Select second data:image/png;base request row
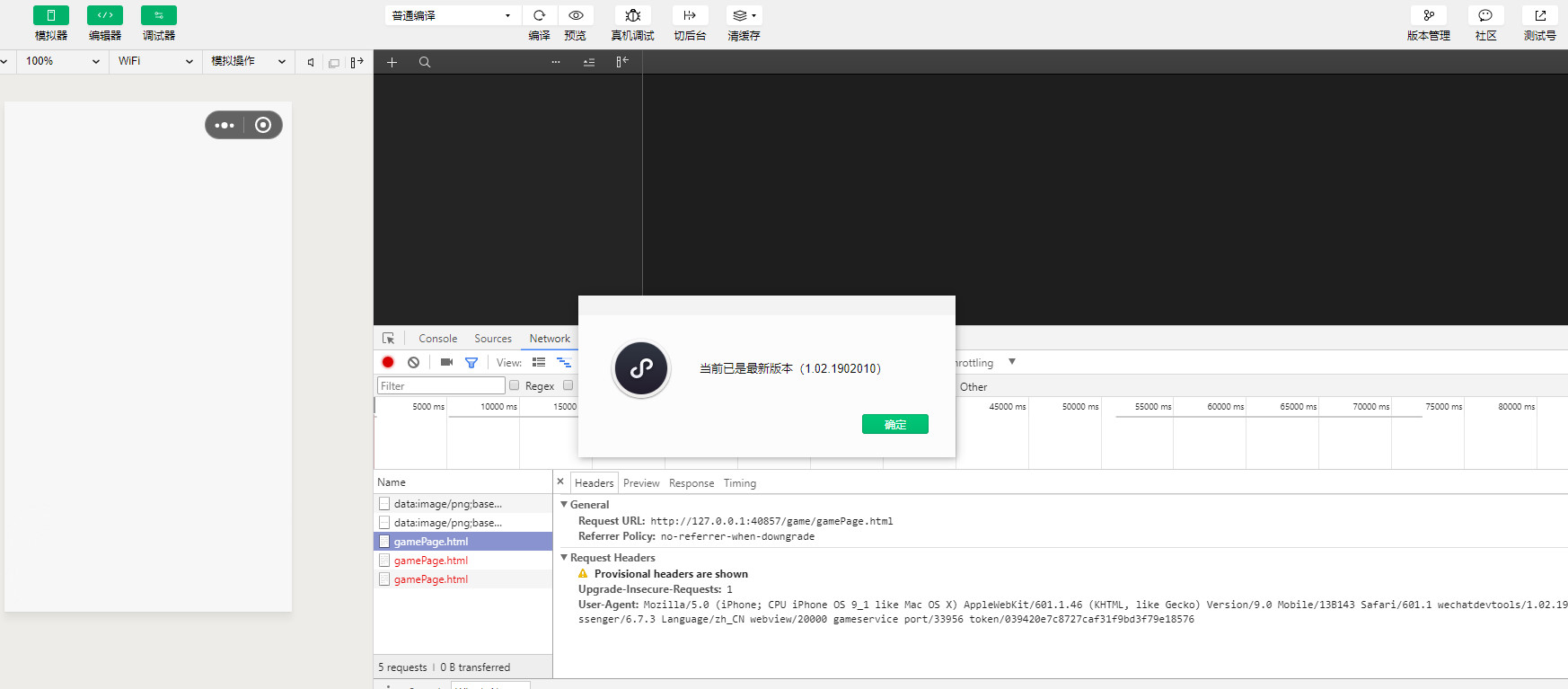This screenshot has height=689, width=1568. pos(463,523)
